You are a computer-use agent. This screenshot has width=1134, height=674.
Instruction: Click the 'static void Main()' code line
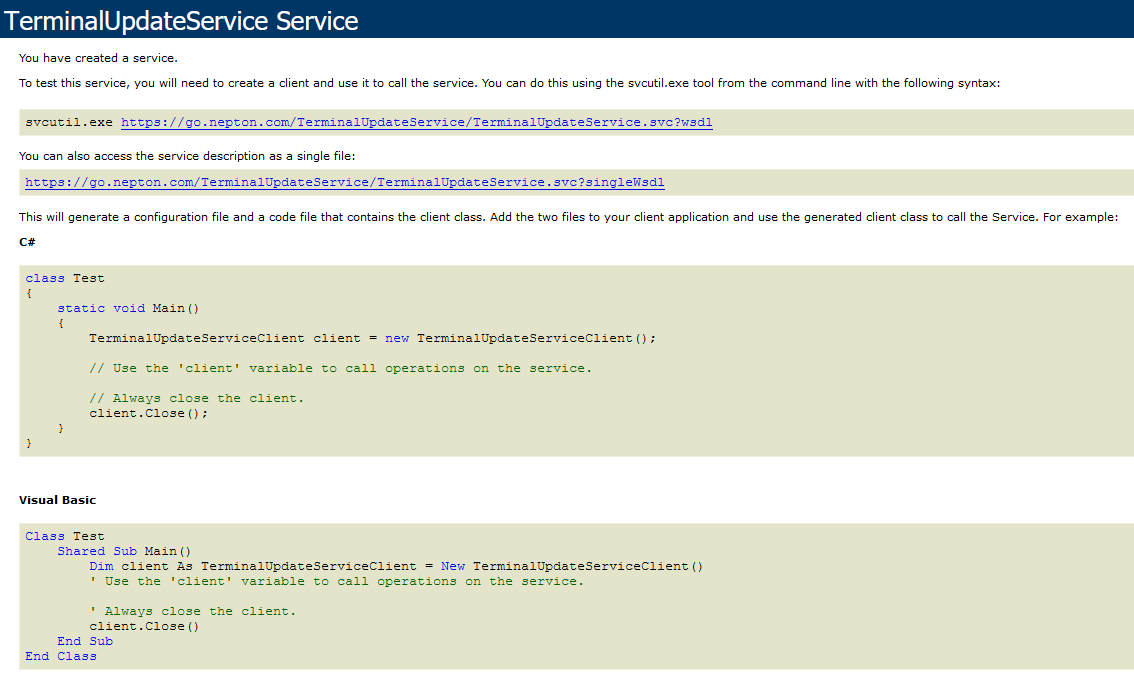pos(128,308)
